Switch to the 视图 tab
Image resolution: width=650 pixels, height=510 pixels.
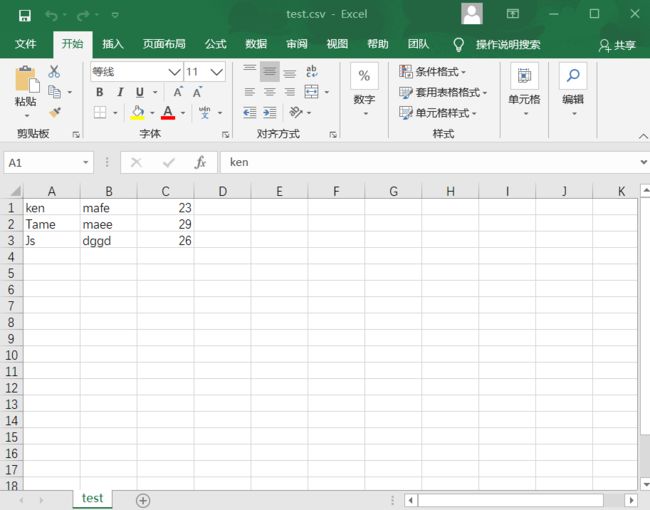tap(337, 44)
